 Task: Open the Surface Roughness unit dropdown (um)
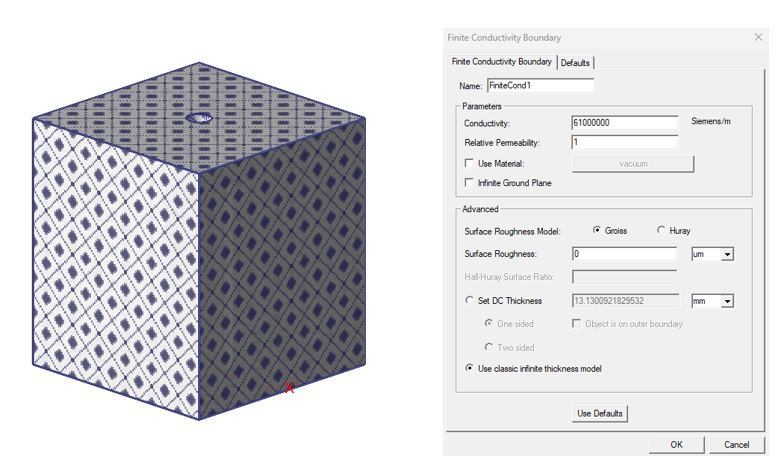tap(727, 255)
